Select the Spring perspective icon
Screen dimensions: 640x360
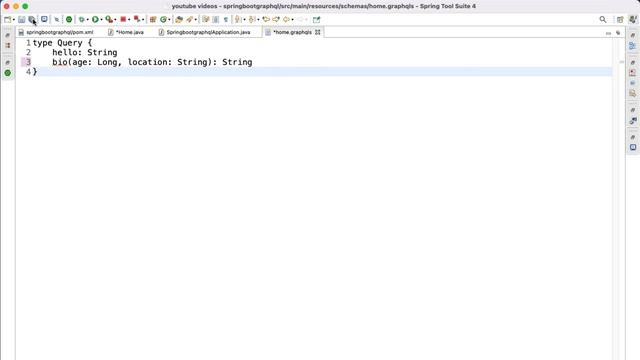point(633,19)
